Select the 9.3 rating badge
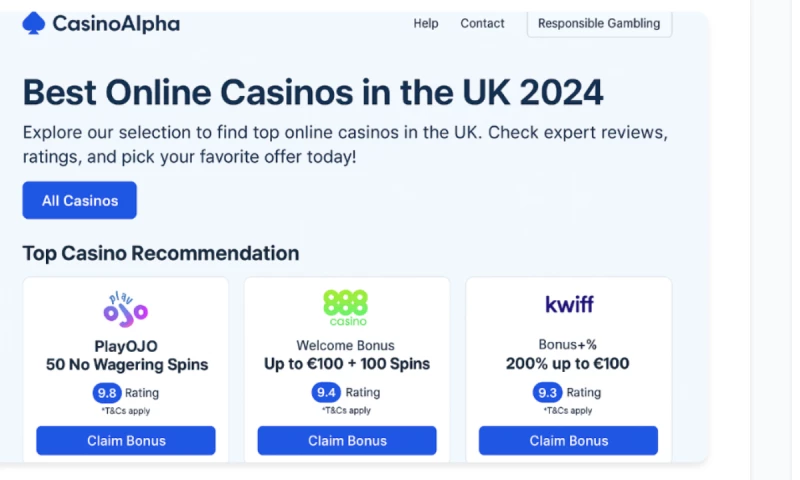 point(548,393)
